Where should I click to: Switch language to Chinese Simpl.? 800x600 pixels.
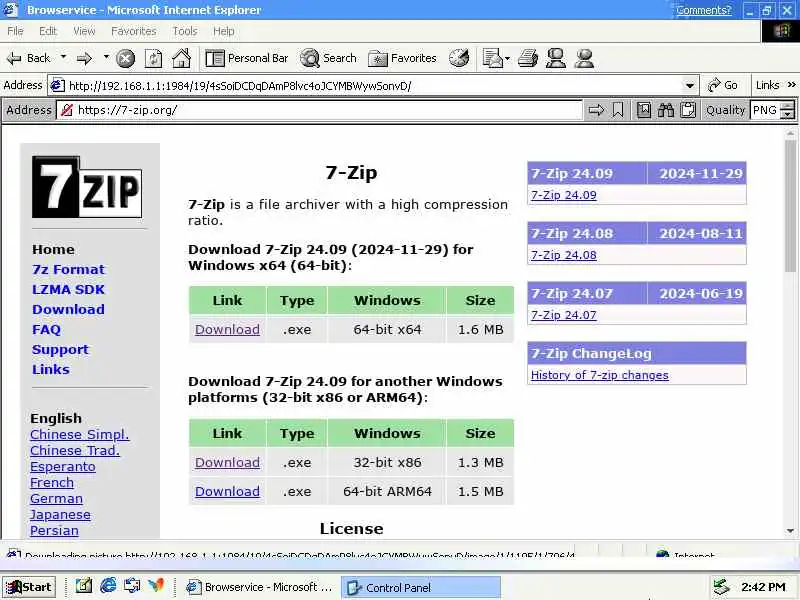[80, 435]
